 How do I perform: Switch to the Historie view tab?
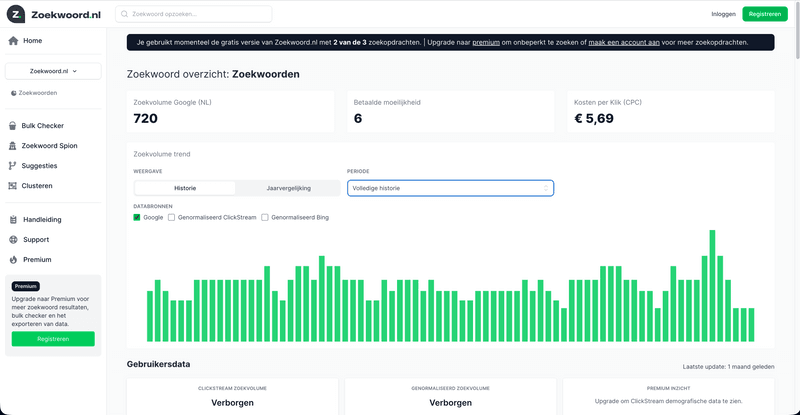coord(185,188)
